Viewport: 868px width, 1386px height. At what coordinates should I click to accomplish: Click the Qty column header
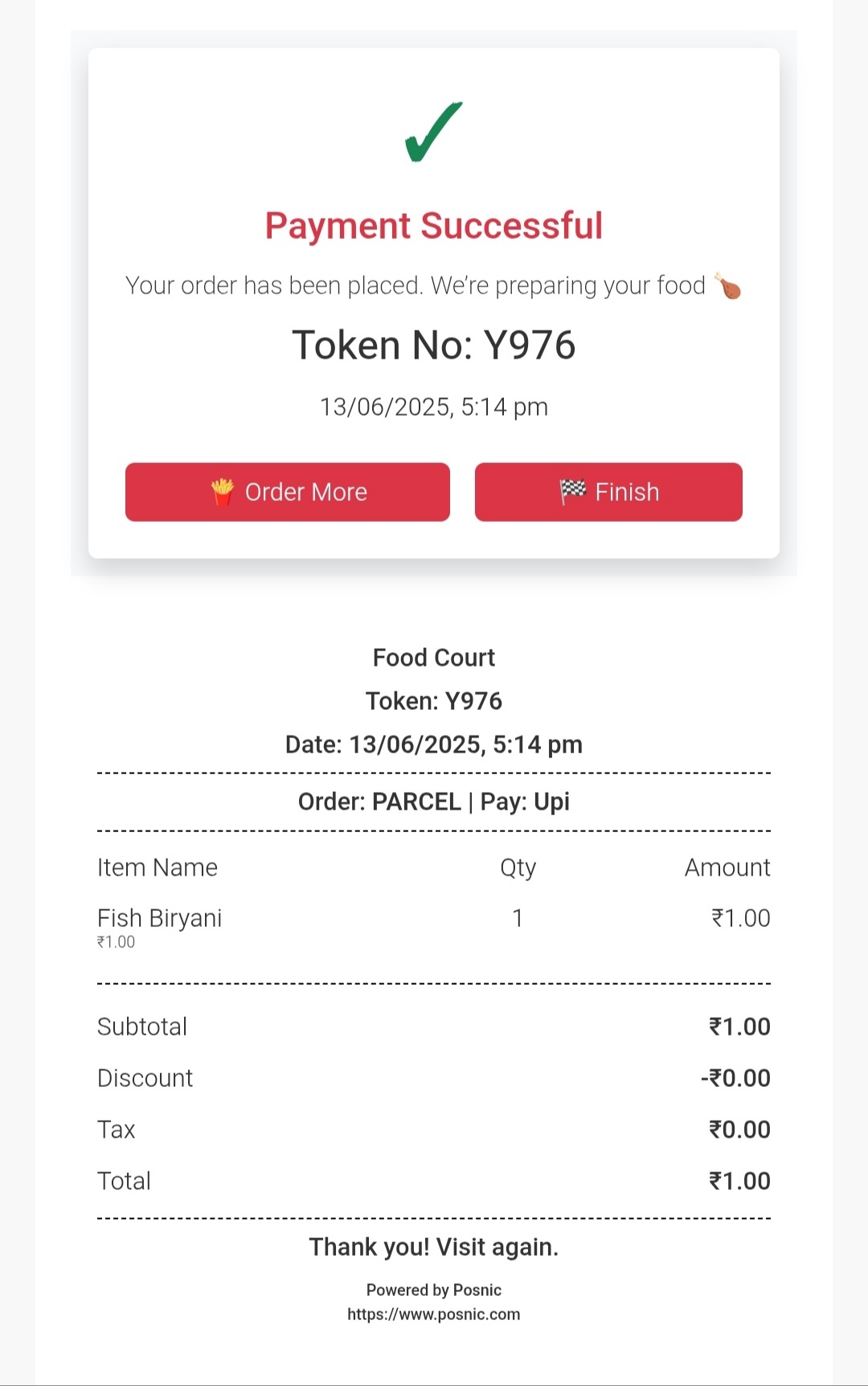(518, 867)
